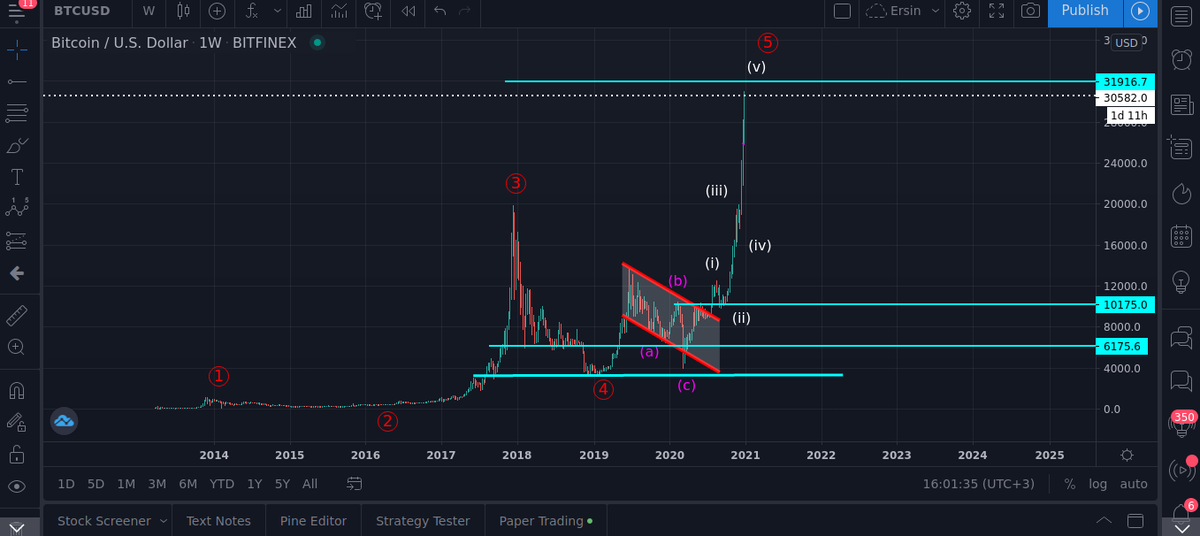1200x536 pixels.
Task: Set the chart range to 6M
Action: click(187, 484)
